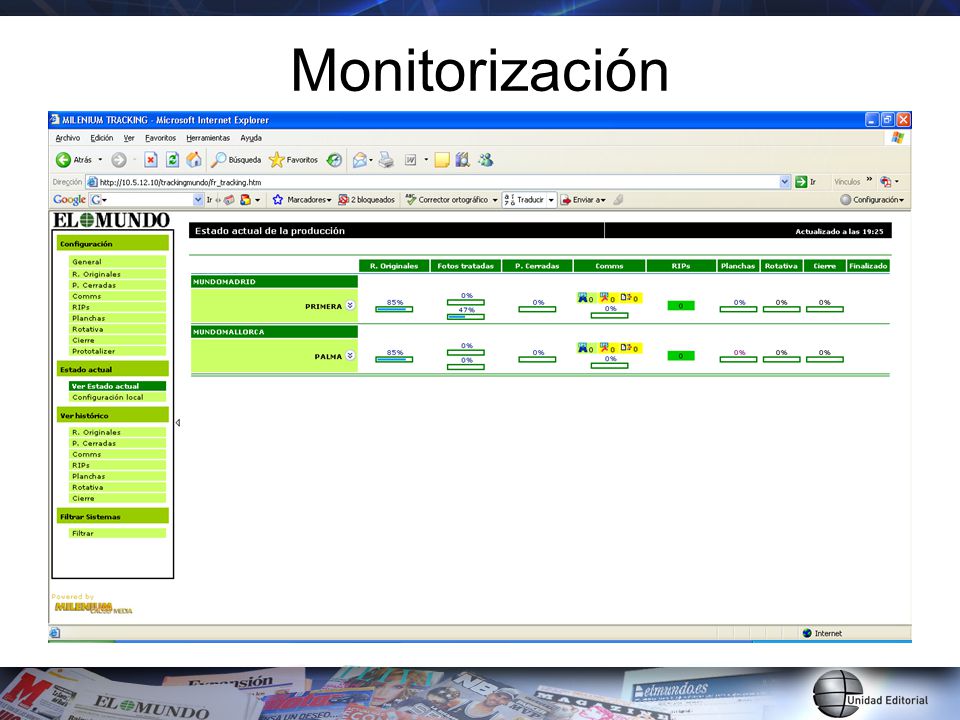Click Enviar a in Google toolbar
960x720 pixels.
click(x=583, y=200)
